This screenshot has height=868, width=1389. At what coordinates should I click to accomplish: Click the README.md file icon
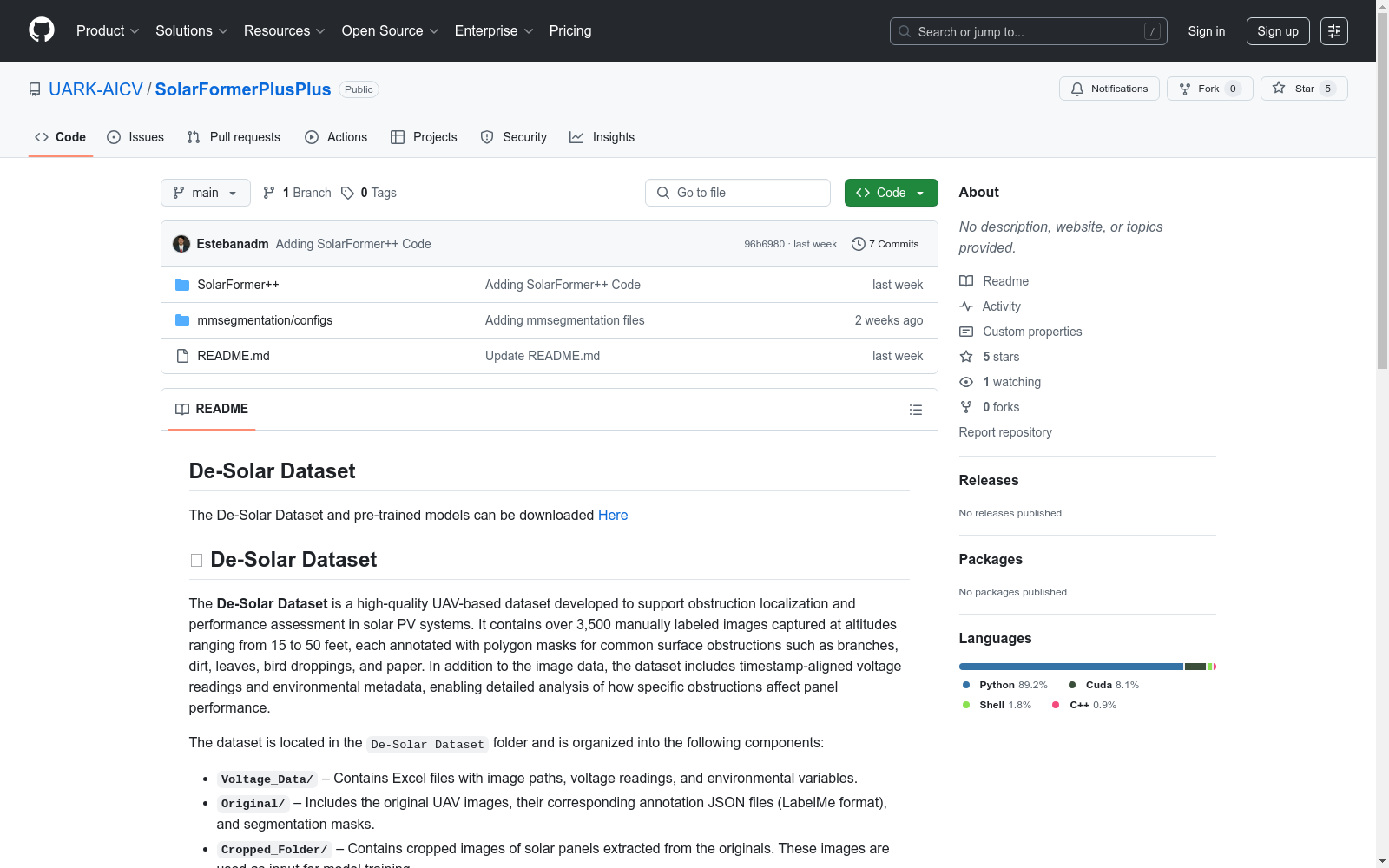(x=182, y=356)
